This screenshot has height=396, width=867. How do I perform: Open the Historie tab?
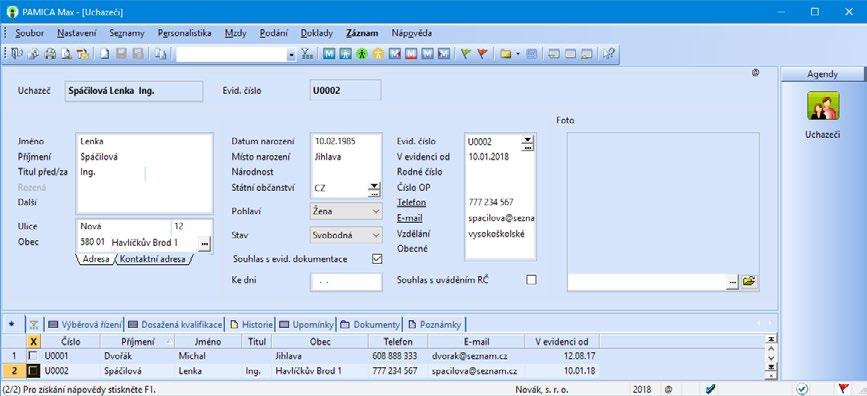pos(252,324)
